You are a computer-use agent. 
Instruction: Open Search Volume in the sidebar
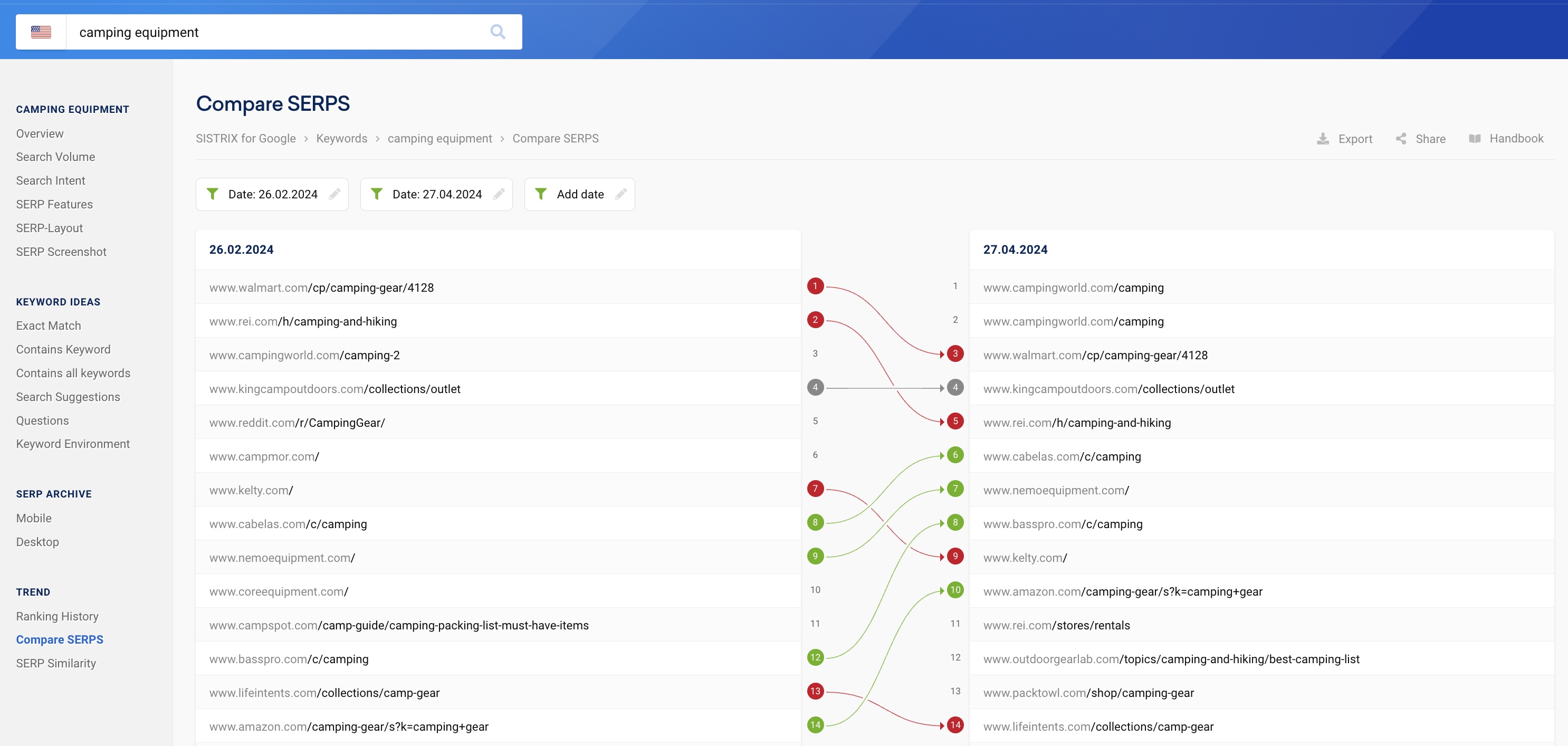tap(55, 157)
